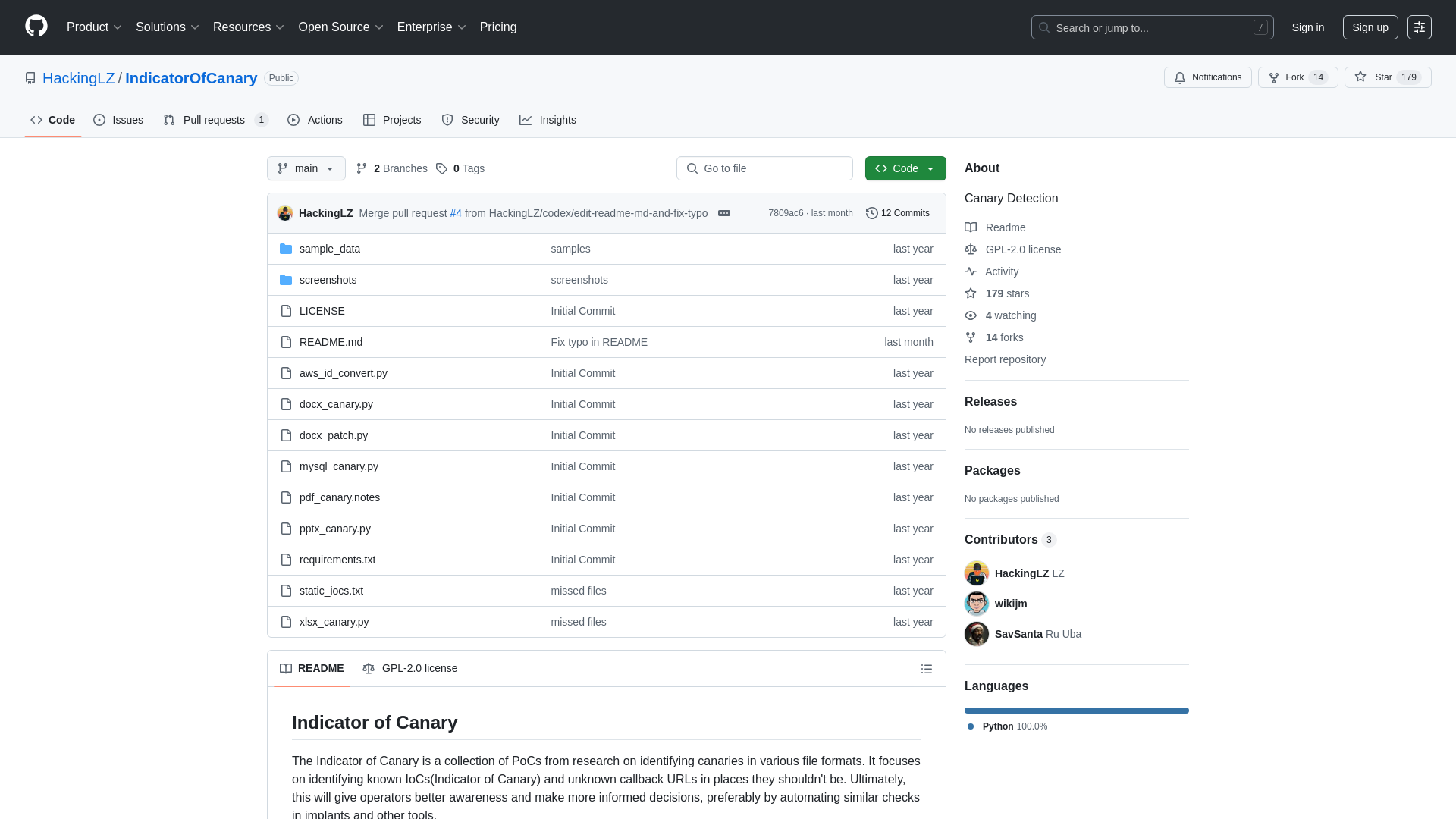Image resolution: width=1456 pixels, height=819 pixels.
Task: Select the README tab
Action: pos(312,668)
